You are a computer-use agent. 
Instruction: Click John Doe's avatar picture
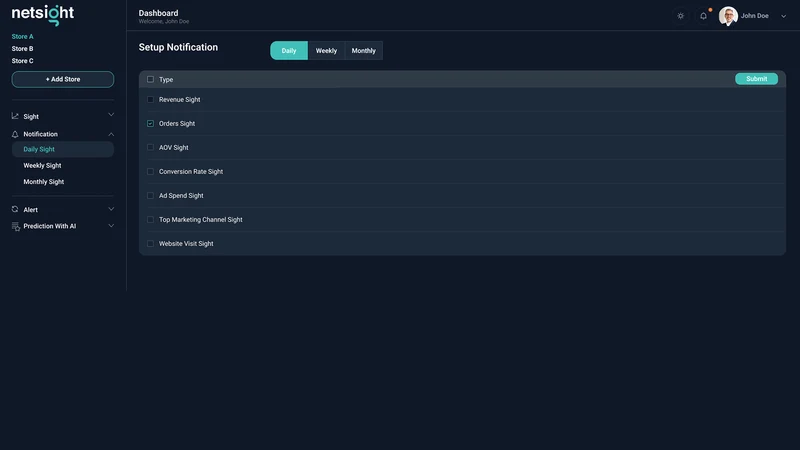coord(728,16)
